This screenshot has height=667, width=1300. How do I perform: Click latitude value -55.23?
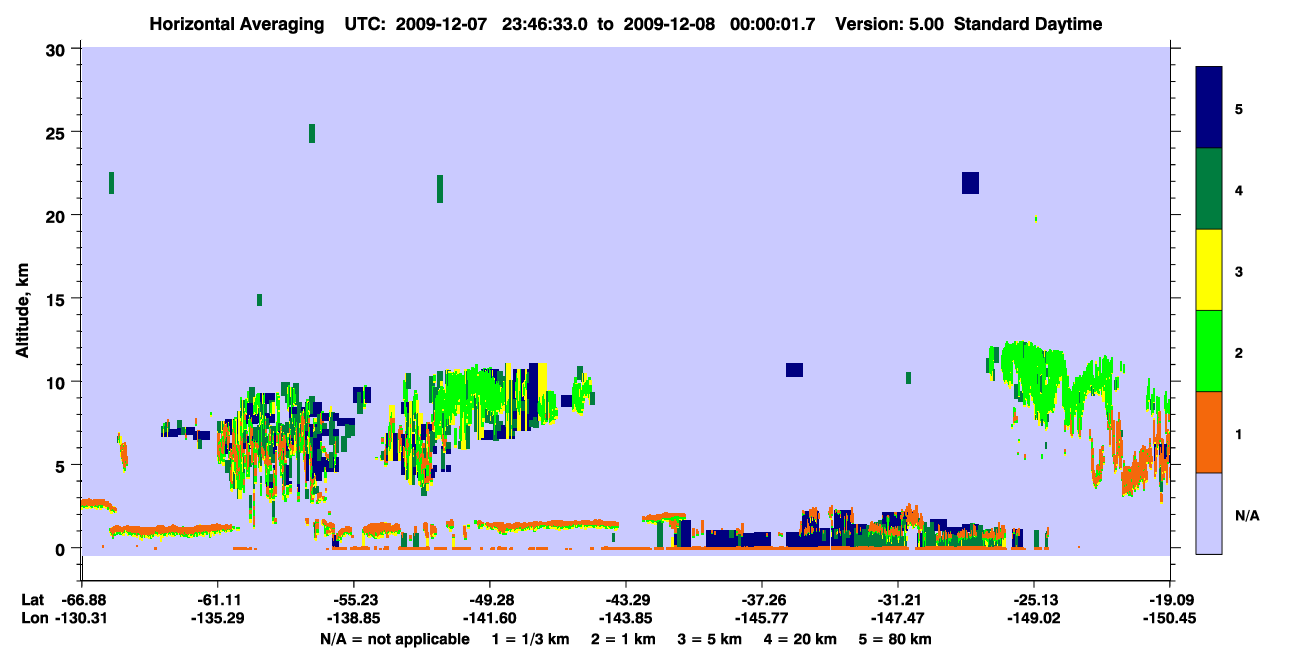click(x=353, y=599)
